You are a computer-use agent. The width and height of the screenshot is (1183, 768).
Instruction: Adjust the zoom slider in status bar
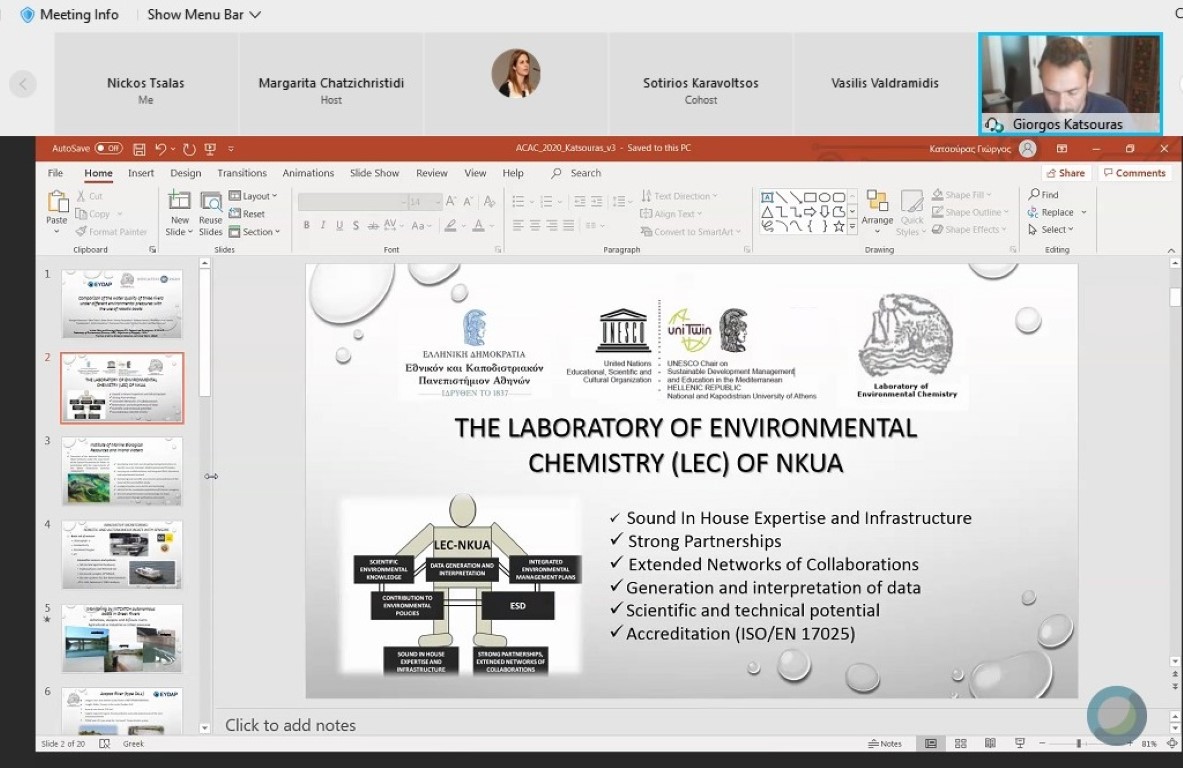pos(1078,744)
